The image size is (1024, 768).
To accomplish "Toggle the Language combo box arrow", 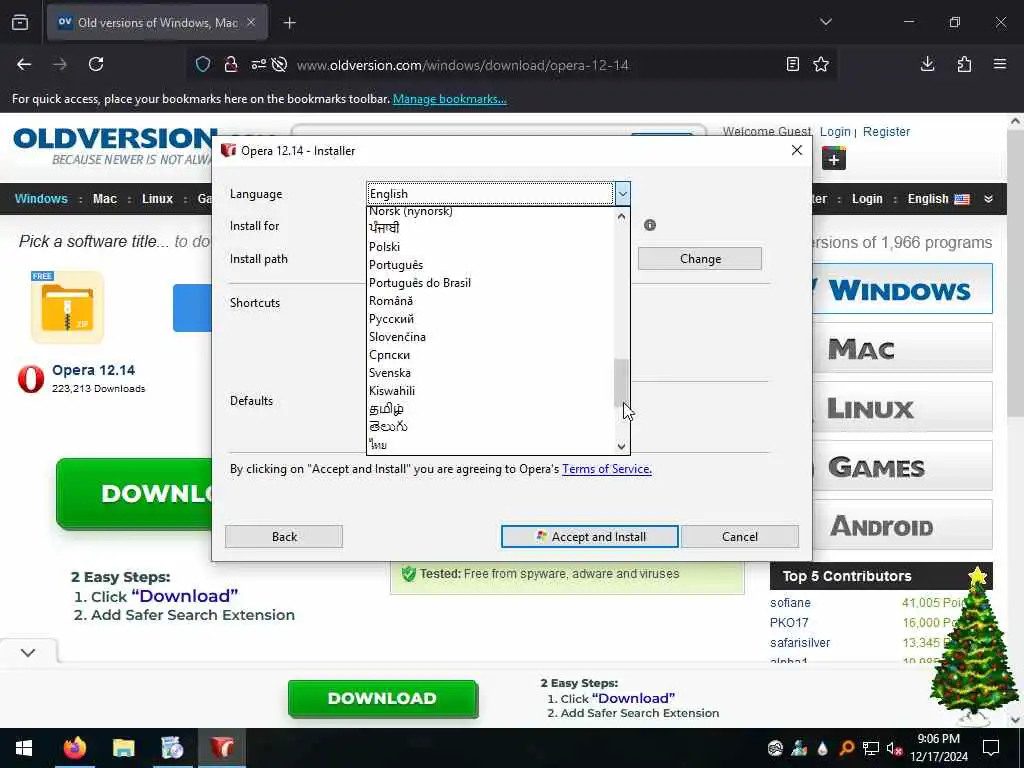I will click(x=622, y=193).
